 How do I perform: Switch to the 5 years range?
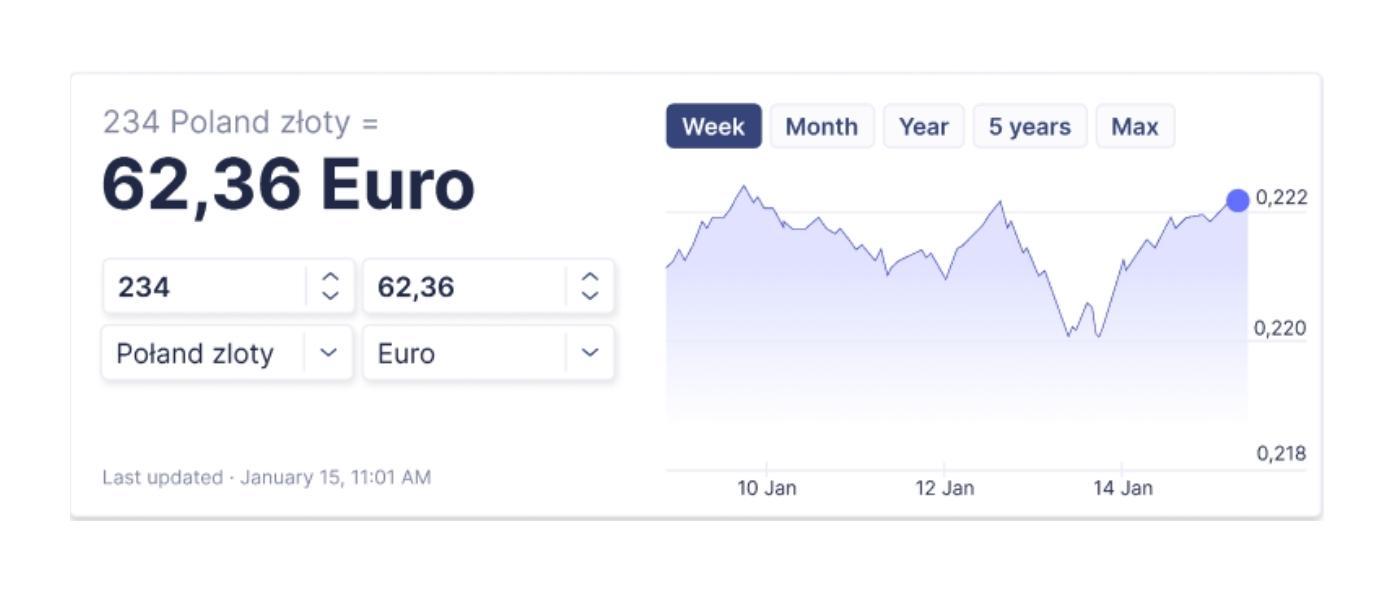(1029, 127)
